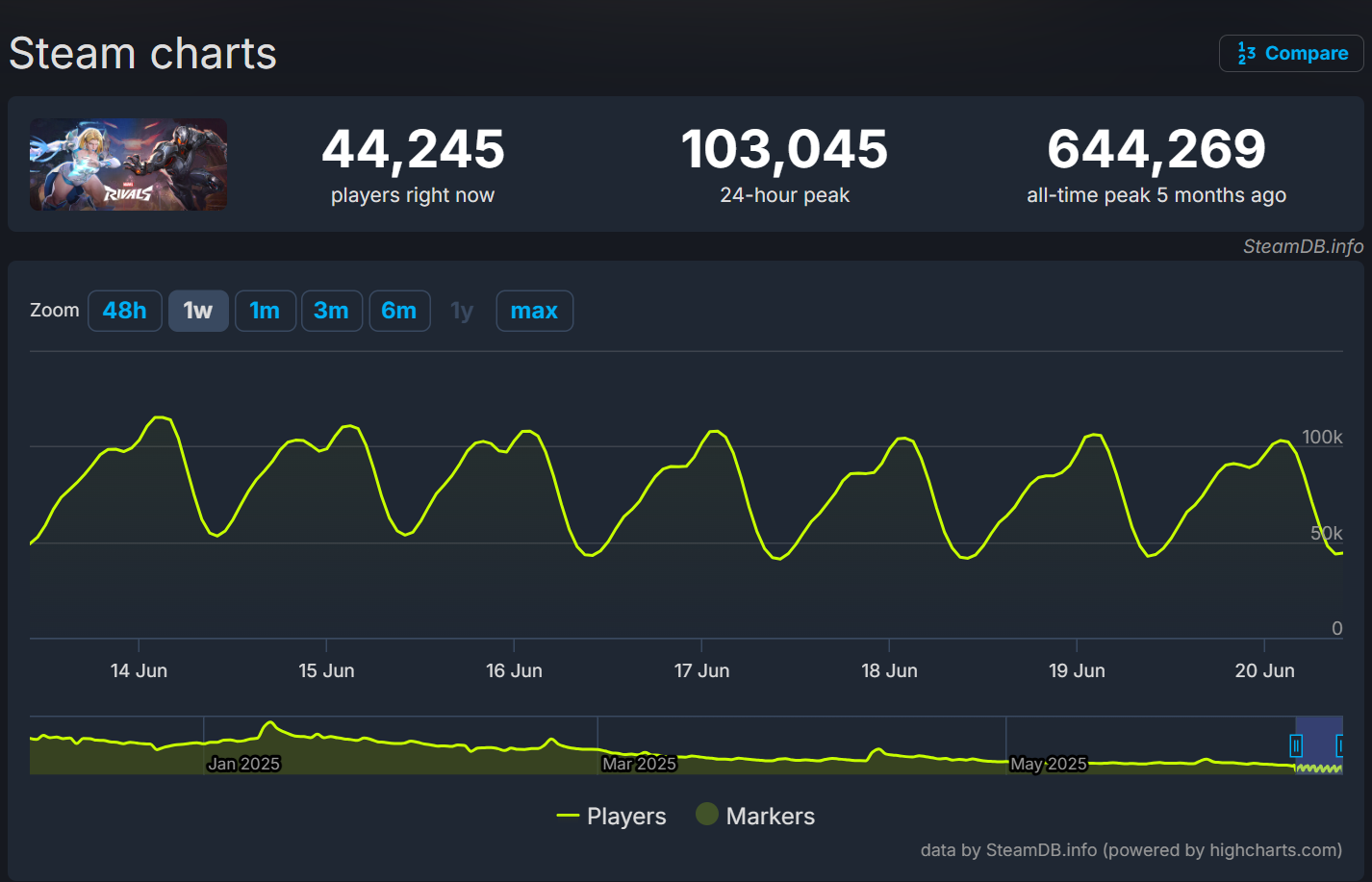The height and width of the screenshot is (882, 1372).
Task: Click the 14 Jun axis label
Action: [139, 670]
